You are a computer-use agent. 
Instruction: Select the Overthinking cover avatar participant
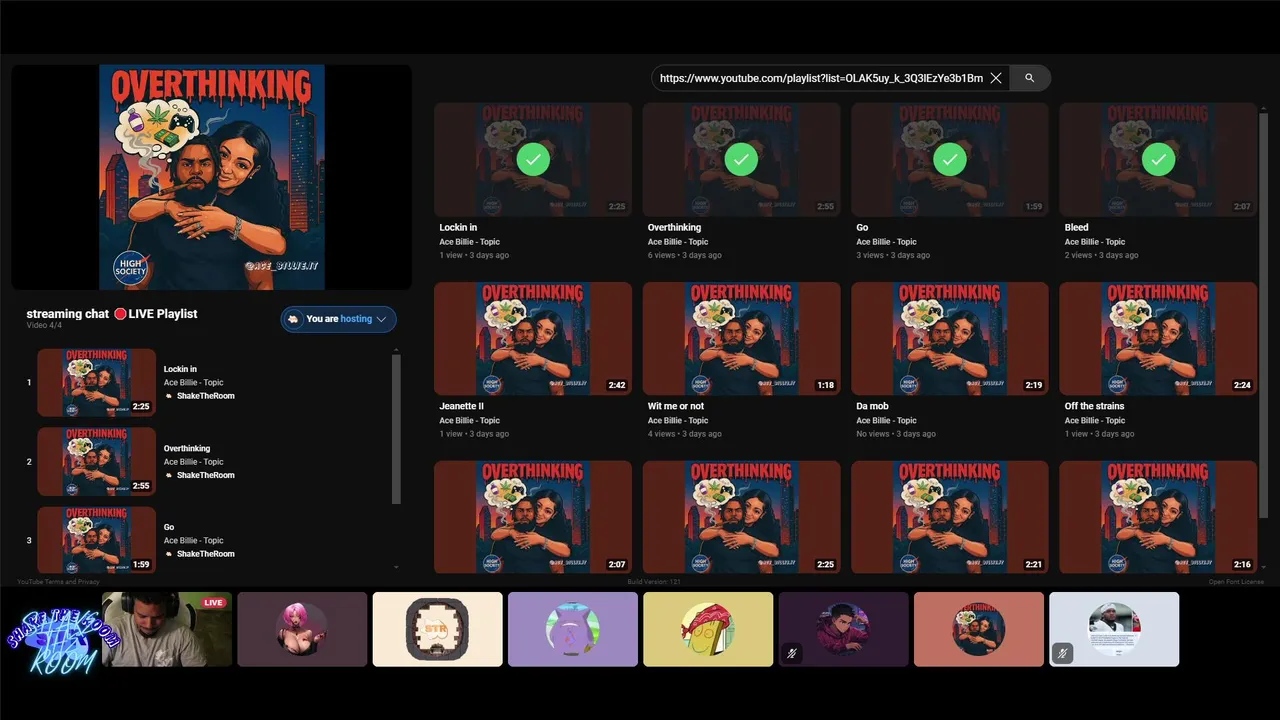[979, 629]
